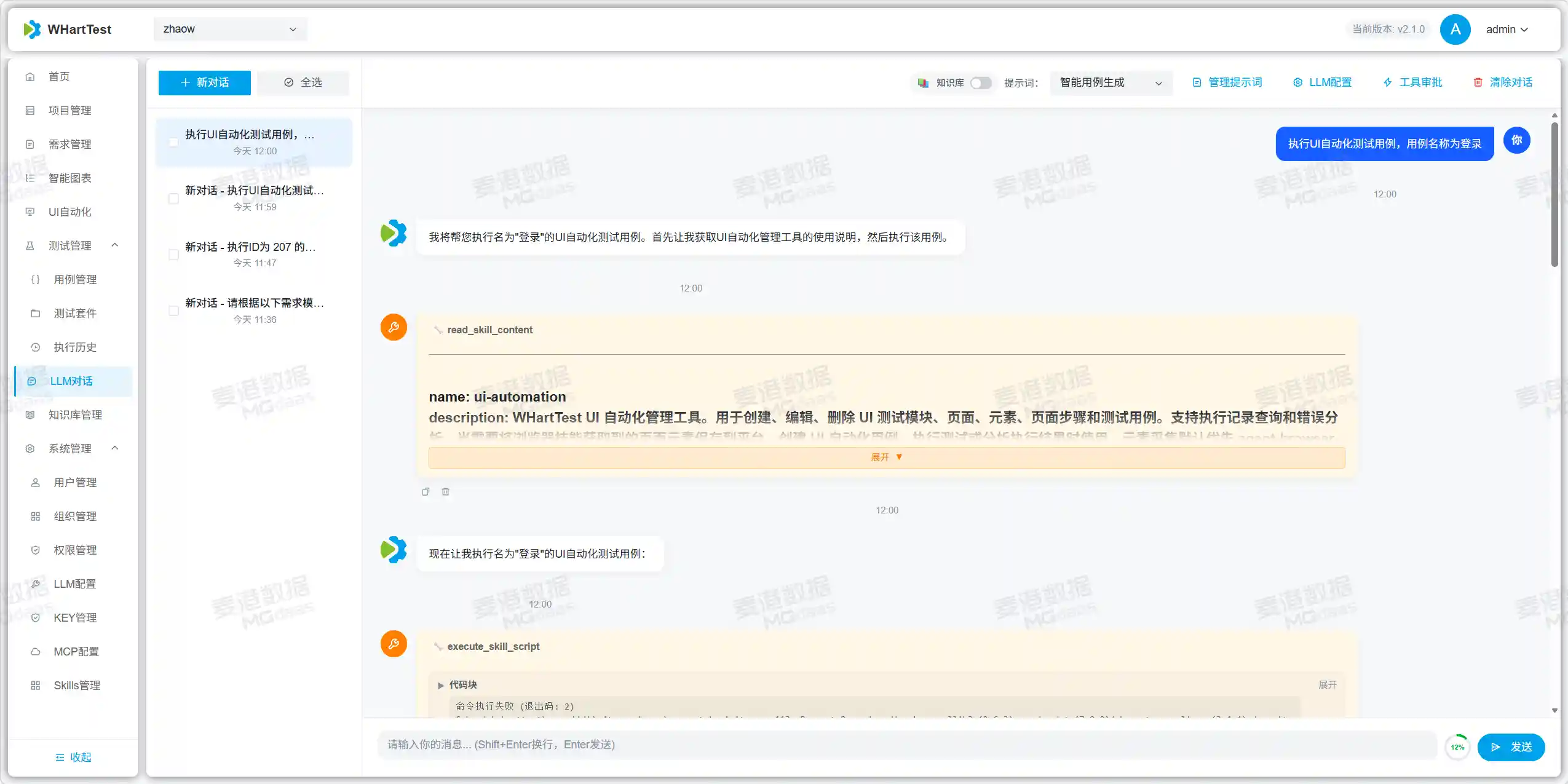Open 知识库管理 in the sidebar

[75, 414]
